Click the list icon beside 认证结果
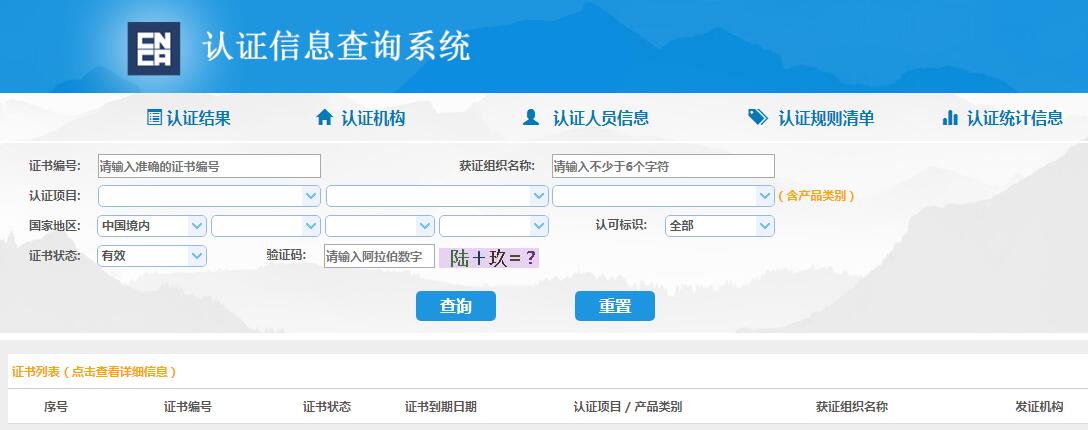 pos(154,118)
